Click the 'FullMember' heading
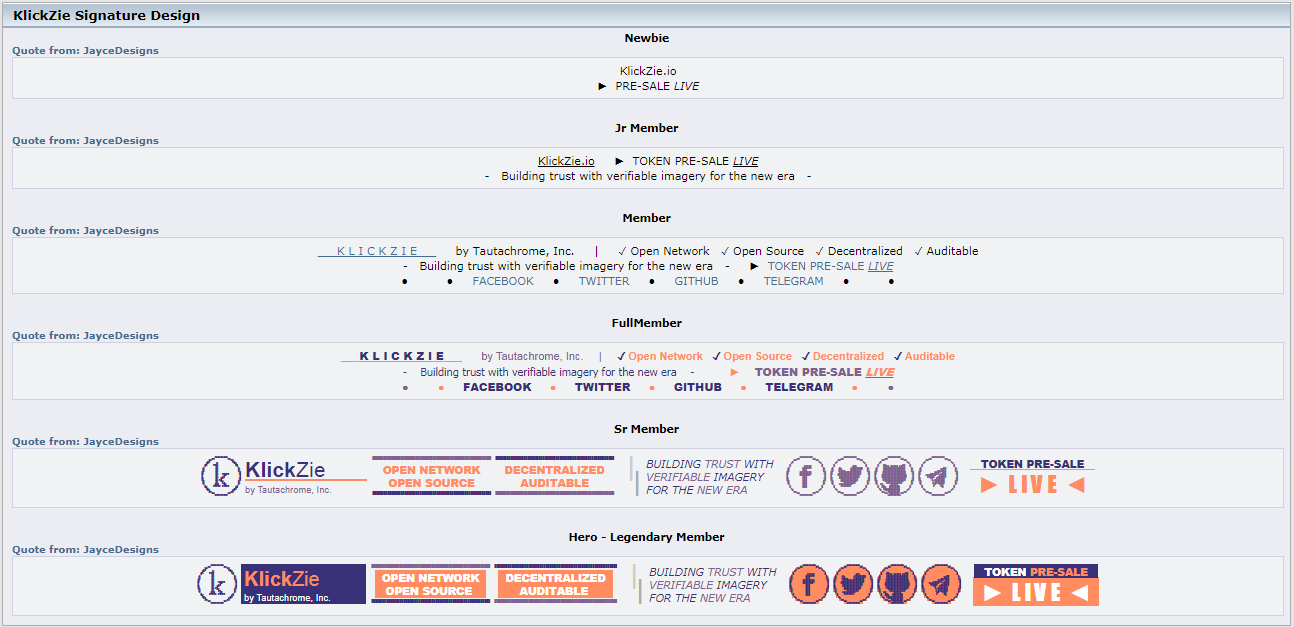This screenshot has height=627, width=1294. click(646, 323)
